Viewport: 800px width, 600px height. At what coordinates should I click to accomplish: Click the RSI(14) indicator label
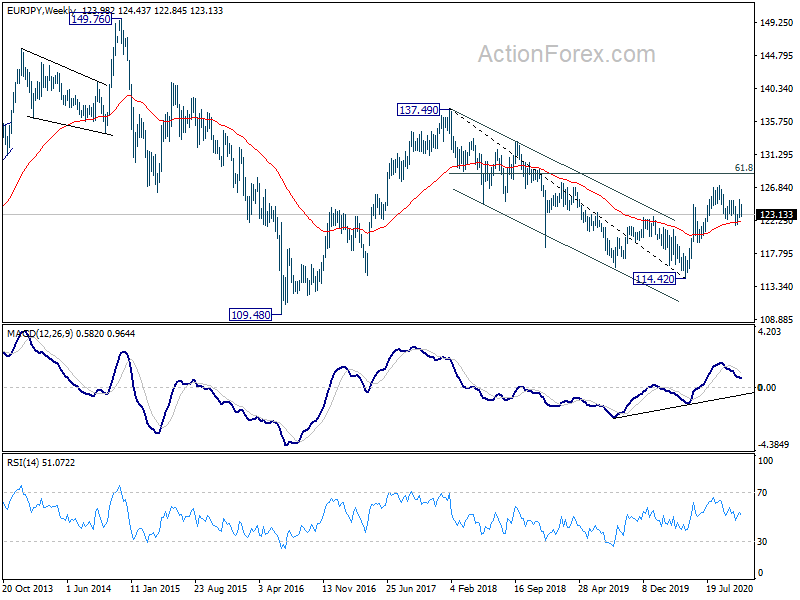23,463
